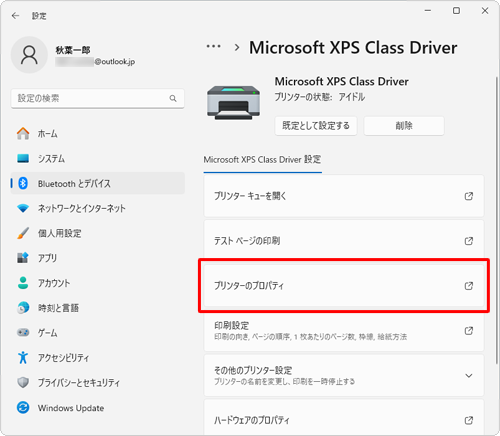
Task: Click the Bluetooth icon in sidebar
Action: pos(23,183)
